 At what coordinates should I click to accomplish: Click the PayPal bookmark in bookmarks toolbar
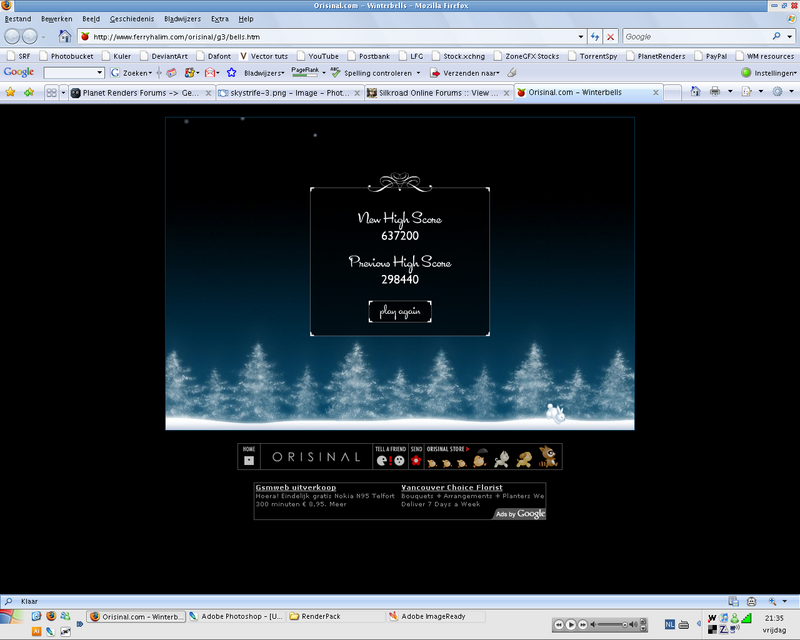[x=711, y=56]
